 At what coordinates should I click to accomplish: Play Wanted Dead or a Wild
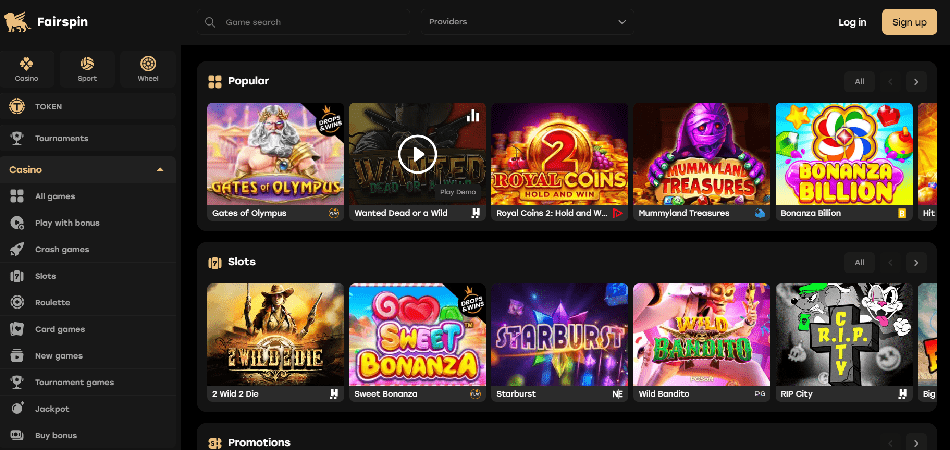click(417, 154)
